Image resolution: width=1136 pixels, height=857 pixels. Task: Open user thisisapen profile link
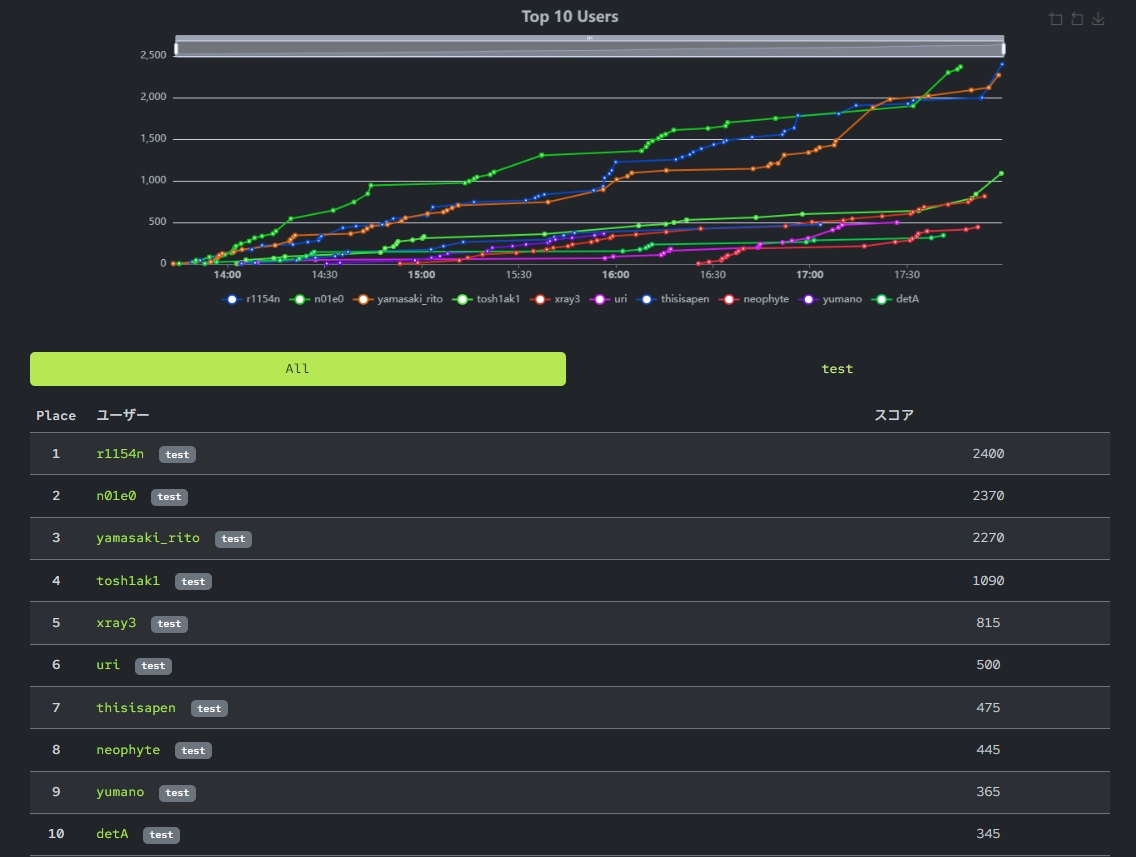pyautogui.click(x=136, y=707)
